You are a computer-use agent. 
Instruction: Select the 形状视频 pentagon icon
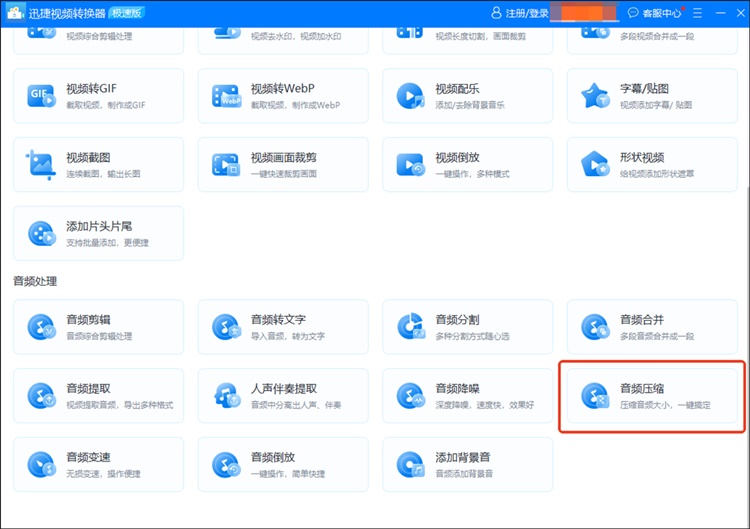point(595,164)
